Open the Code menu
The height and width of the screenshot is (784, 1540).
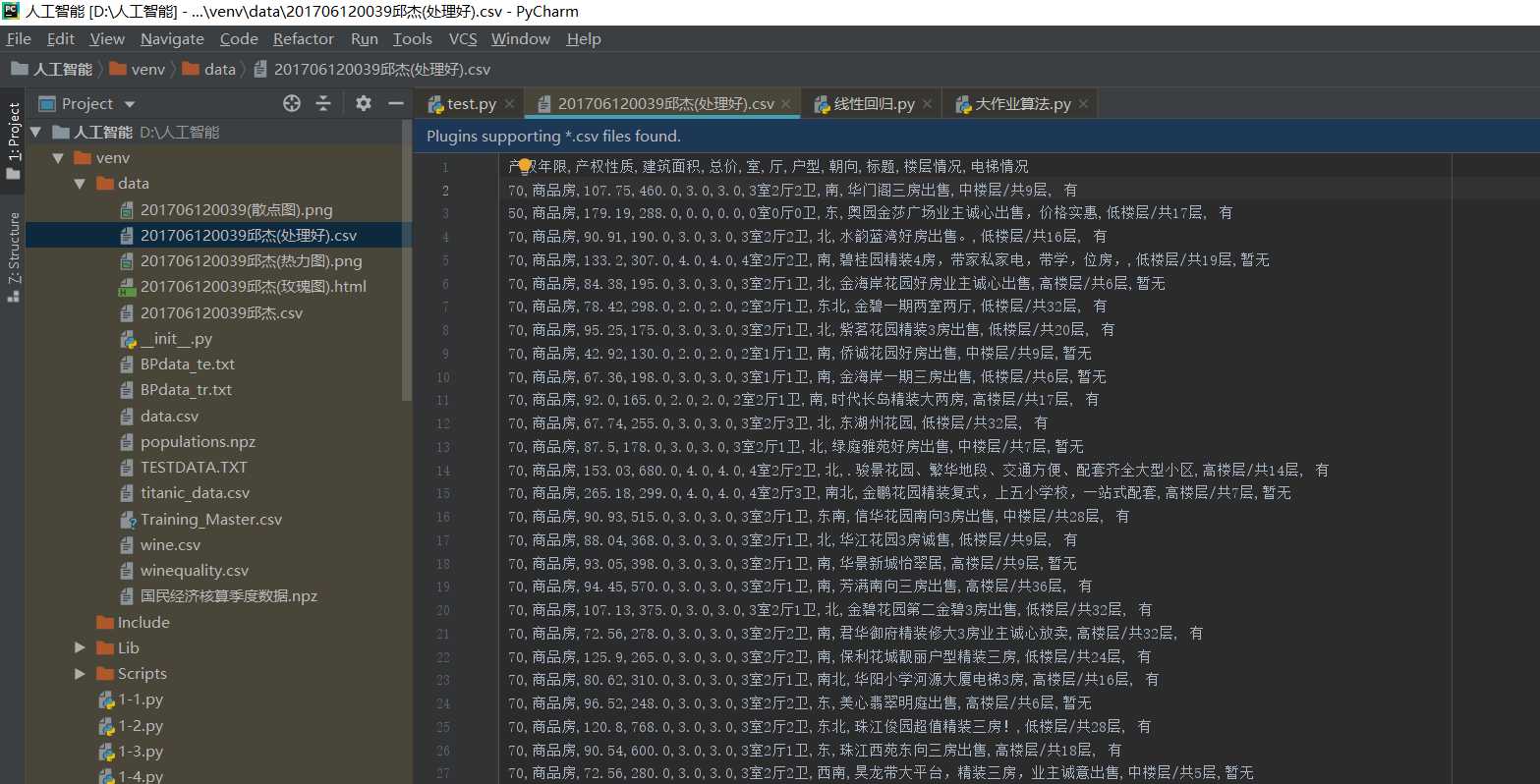pos(239,39)
